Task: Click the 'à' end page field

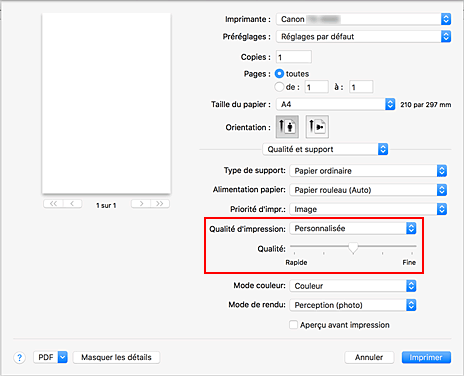Action: click(361, 87)
